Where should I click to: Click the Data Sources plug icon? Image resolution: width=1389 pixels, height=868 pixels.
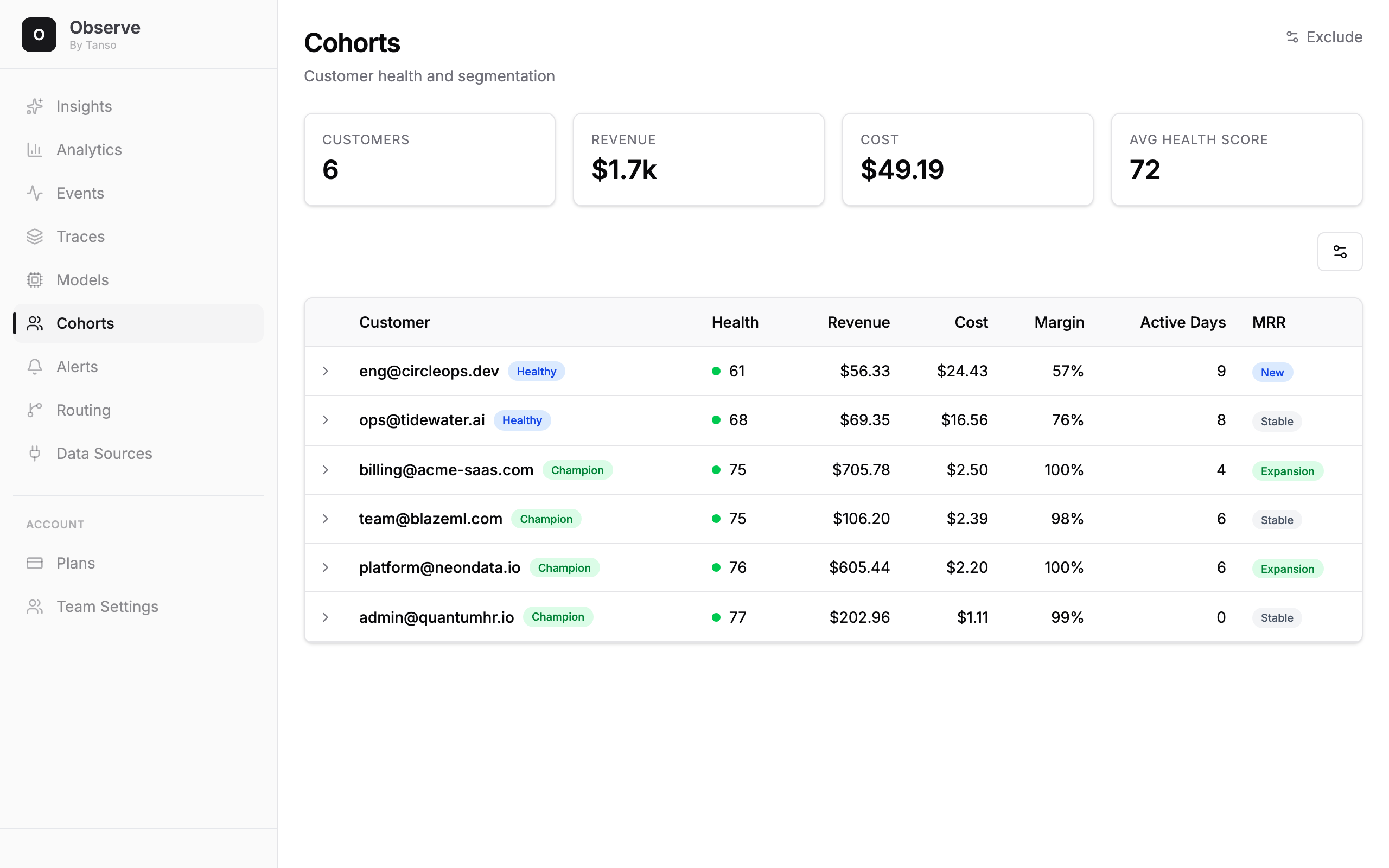tap(34, 454)
